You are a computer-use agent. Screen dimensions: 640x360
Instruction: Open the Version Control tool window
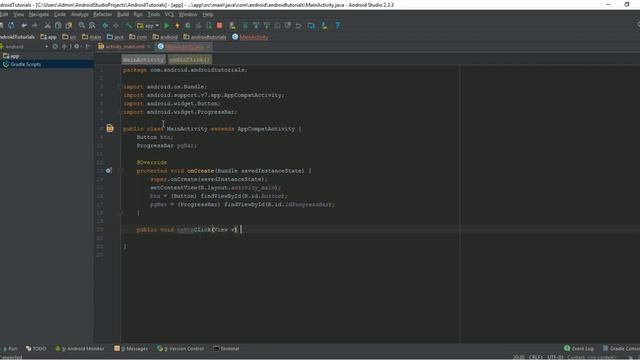tap(180, 349)
